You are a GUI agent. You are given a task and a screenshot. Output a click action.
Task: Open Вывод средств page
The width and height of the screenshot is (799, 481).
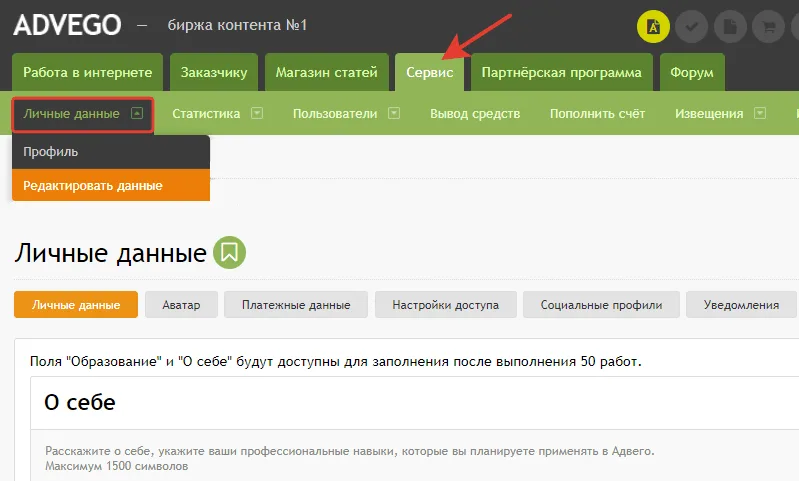475,114
